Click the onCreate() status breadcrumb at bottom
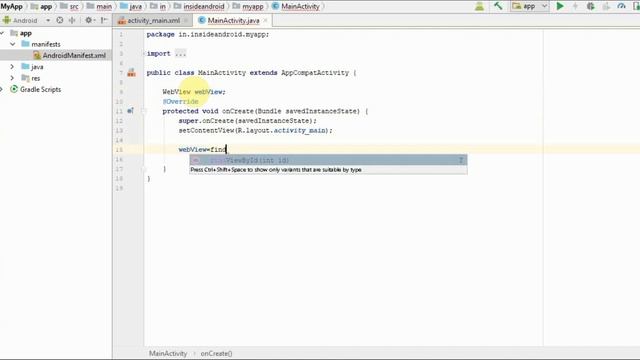 216,353
